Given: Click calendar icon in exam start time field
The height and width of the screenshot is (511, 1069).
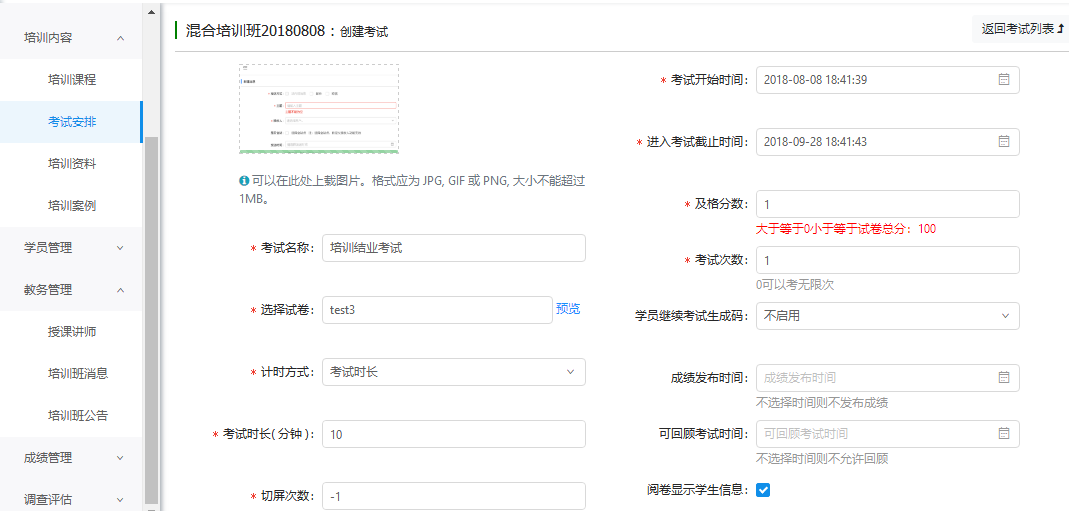Looking at the screenshot, I should pyautogui.click(x=1004, y=80).
